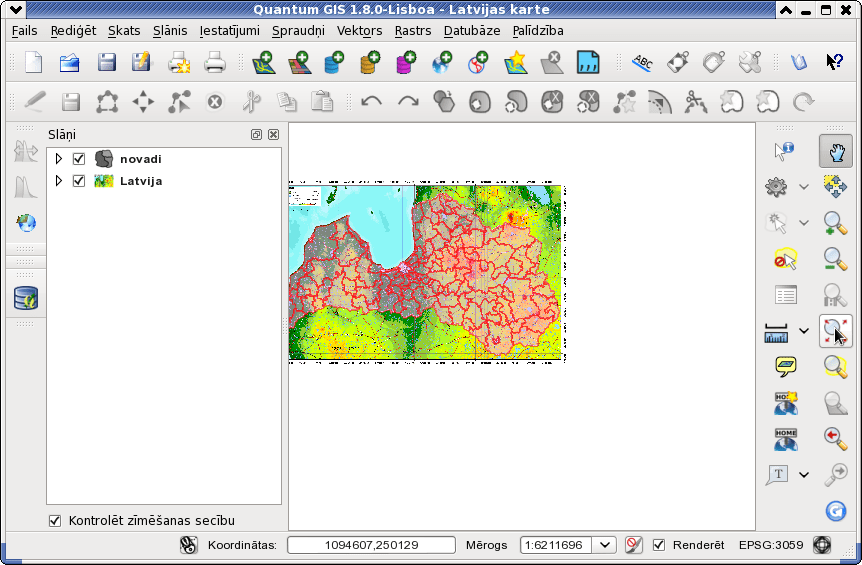Click the Map Tips tool
Image resolution: width=862 pixels, height=565 pixels.
pos(786,367)
